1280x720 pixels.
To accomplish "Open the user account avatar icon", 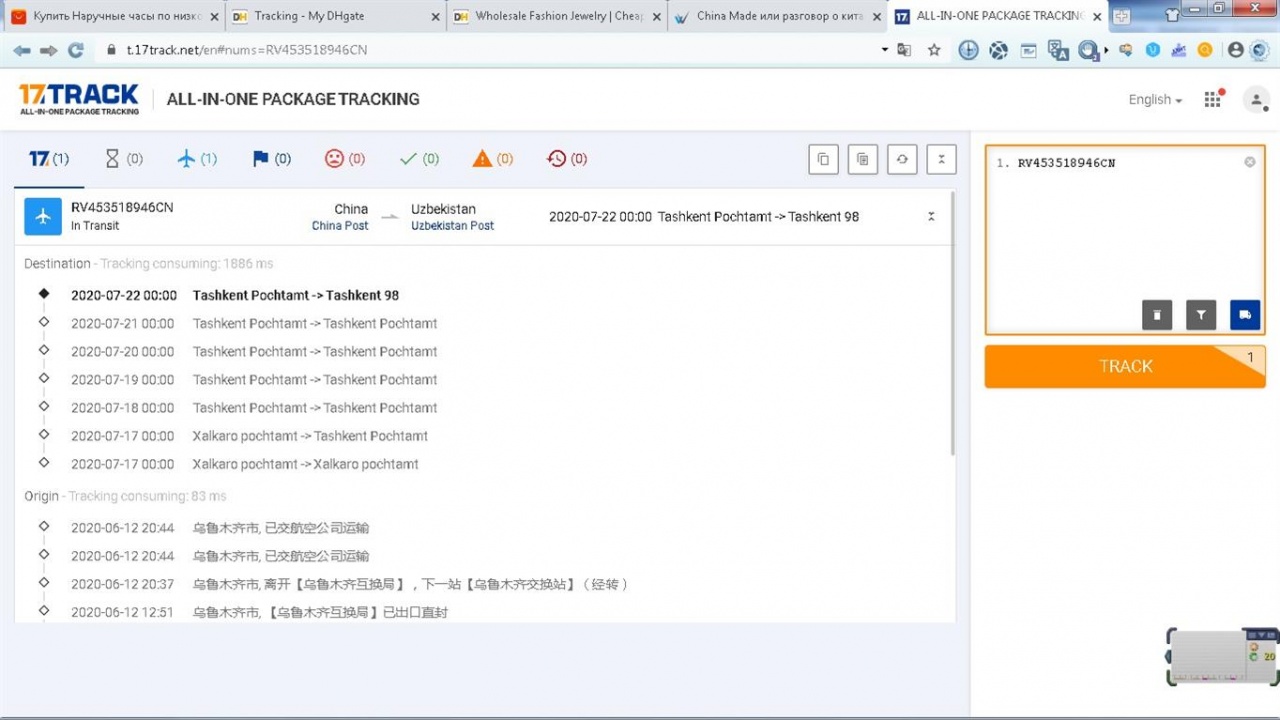I will 1256,99.
